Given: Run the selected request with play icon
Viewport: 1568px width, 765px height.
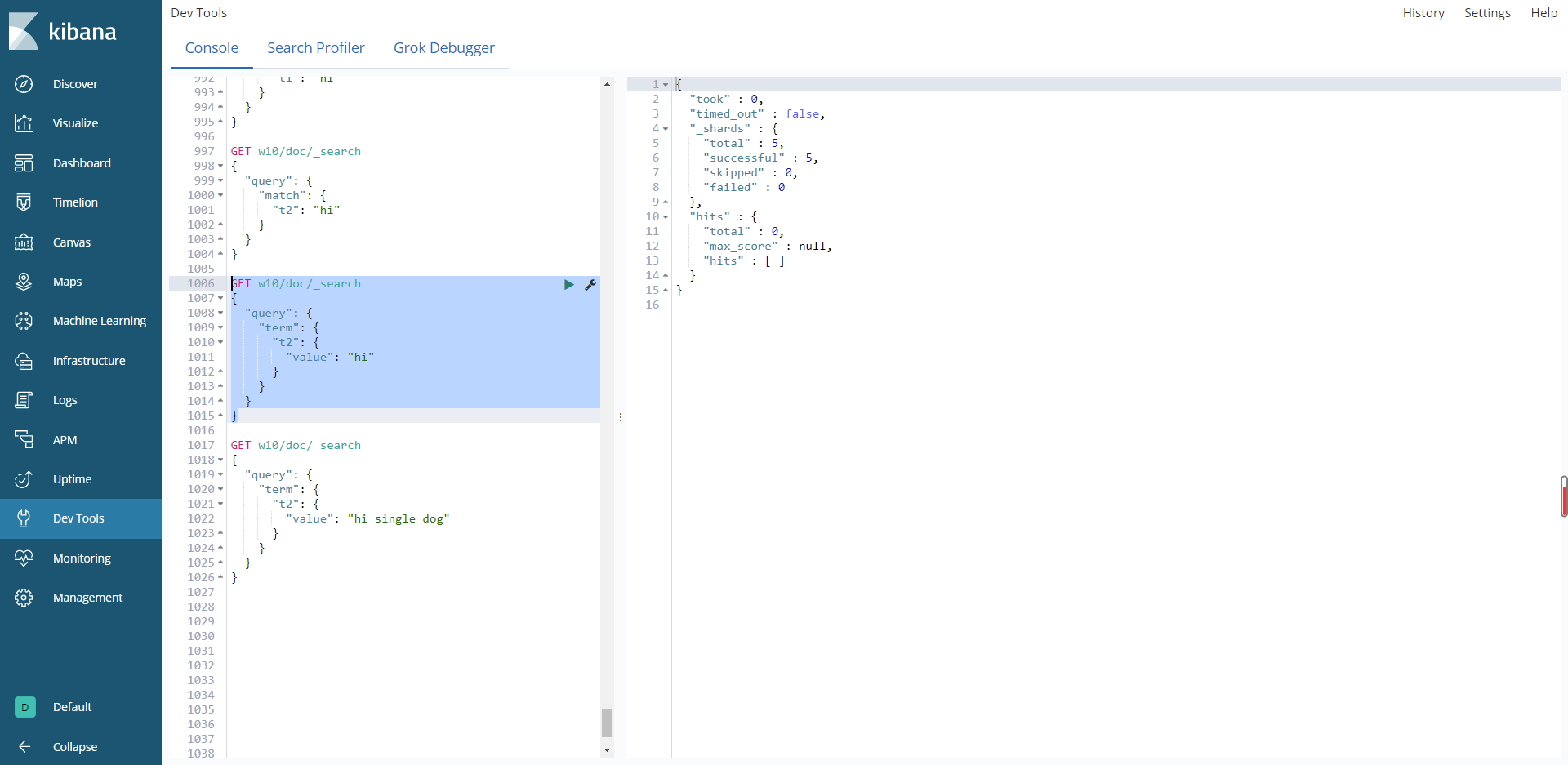Looking at the screenshot, I should pos(569,284).
